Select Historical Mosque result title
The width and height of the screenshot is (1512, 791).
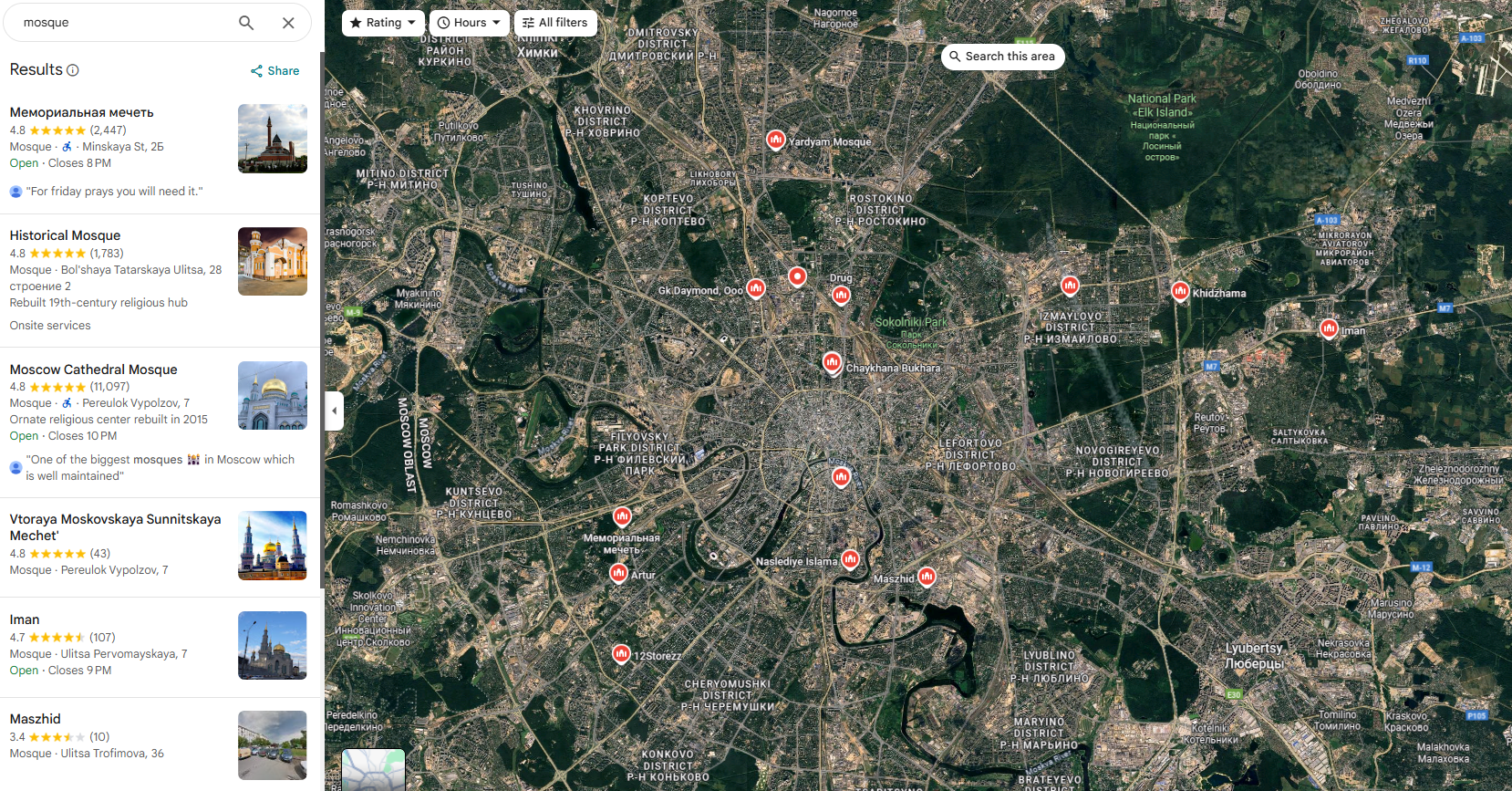click(x=65, y=235)
